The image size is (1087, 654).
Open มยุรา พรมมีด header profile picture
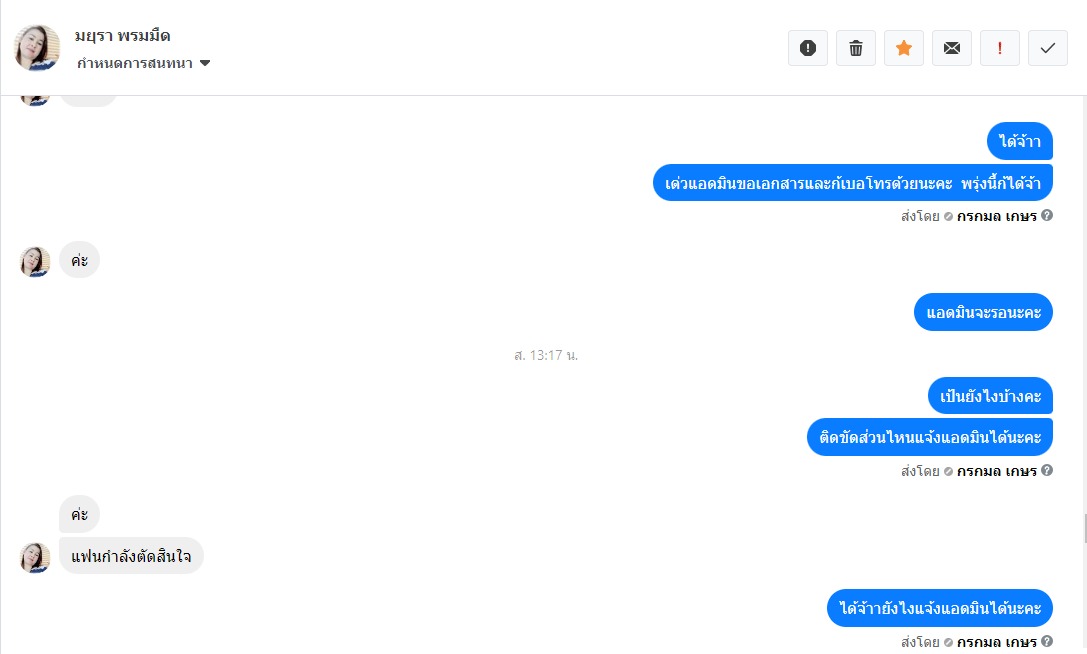pos(37,48)
